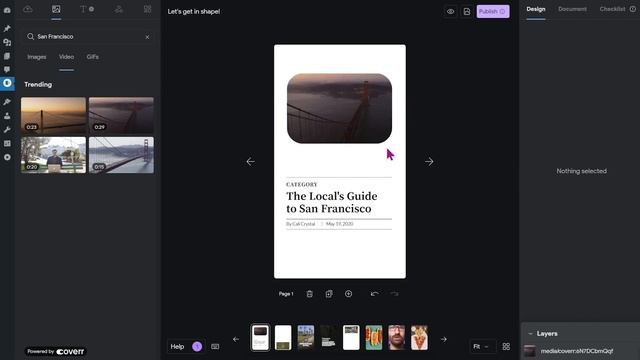Switch to the Document tab
The height and width of the screenshot is (360, 640).
pos(572,9)
